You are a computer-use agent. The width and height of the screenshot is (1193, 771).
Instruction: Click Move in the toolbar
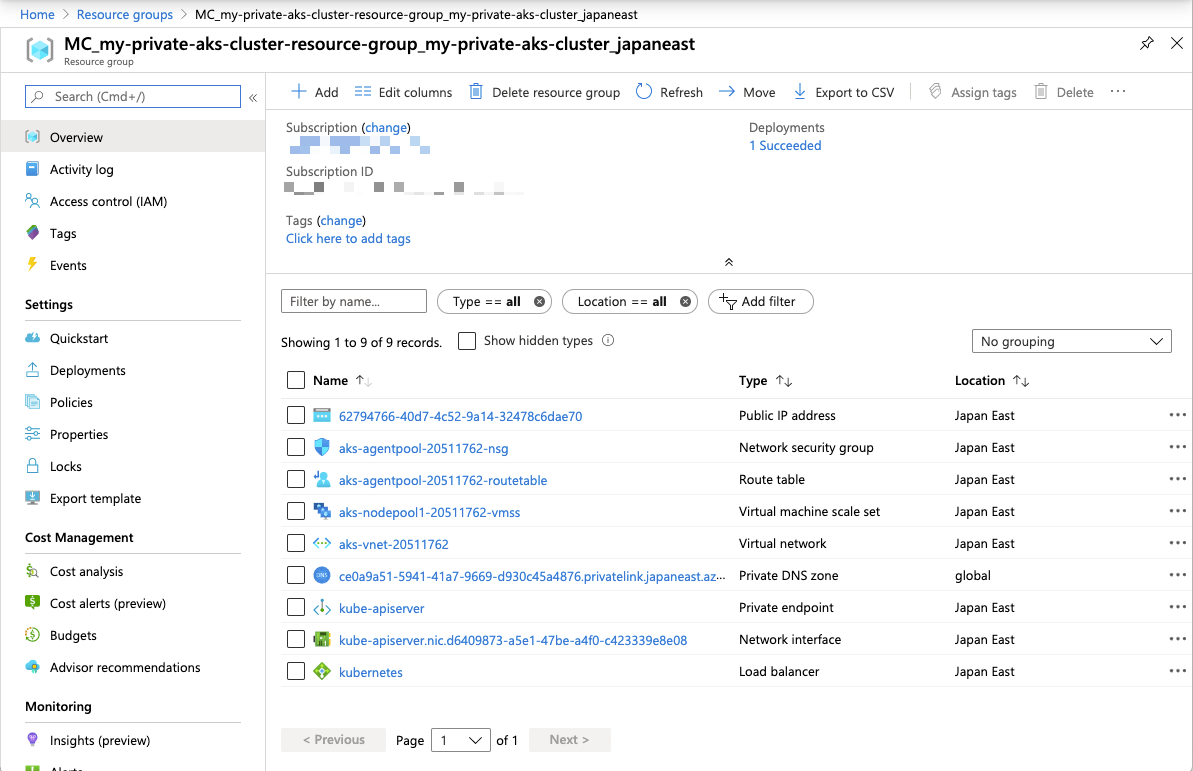pyautogui.click(x=747, y=92)
